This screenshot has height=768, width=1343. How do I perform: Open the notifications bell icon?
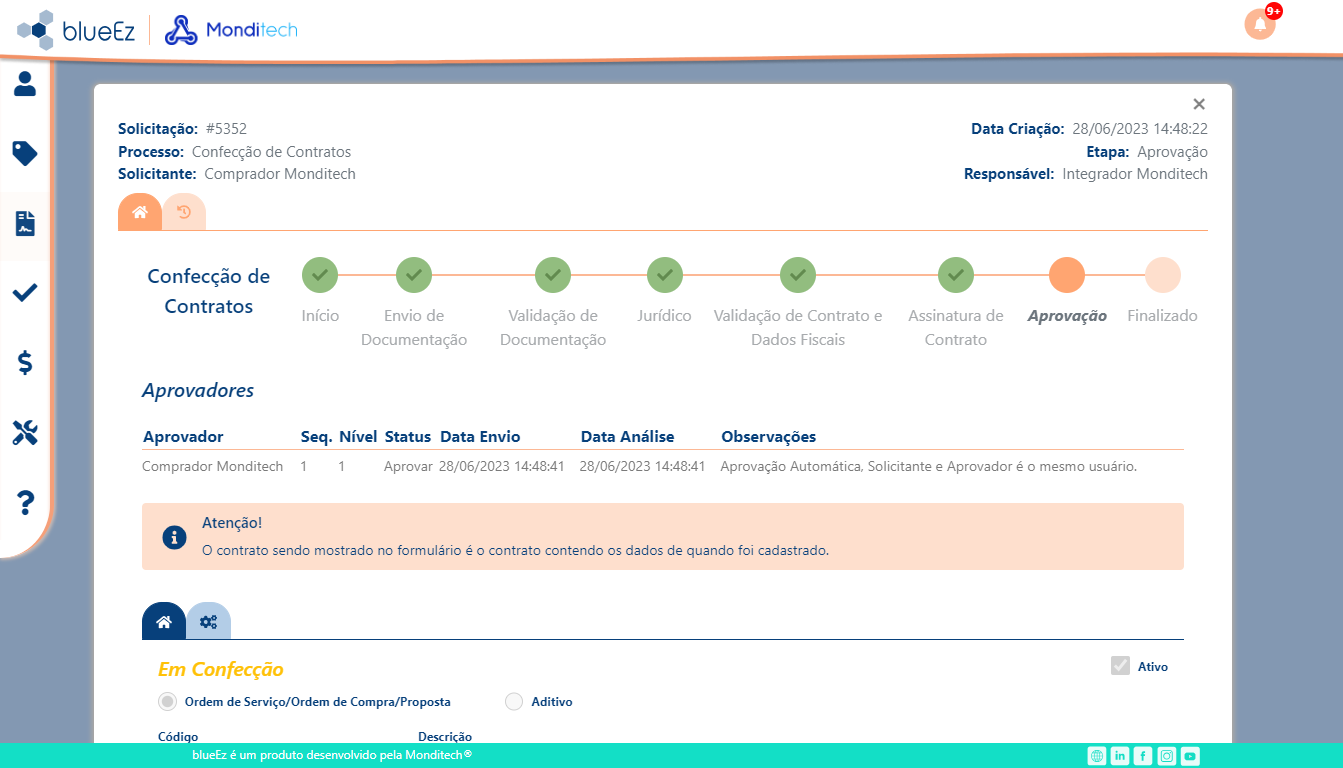click(1260, 24)
